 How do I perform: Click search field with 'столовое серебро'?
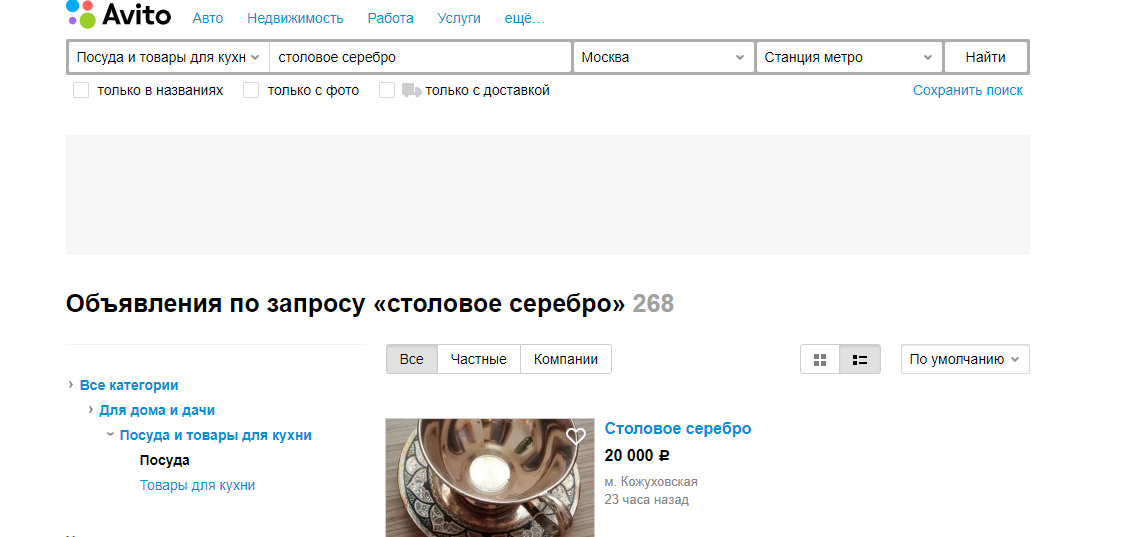coord(420,57)
